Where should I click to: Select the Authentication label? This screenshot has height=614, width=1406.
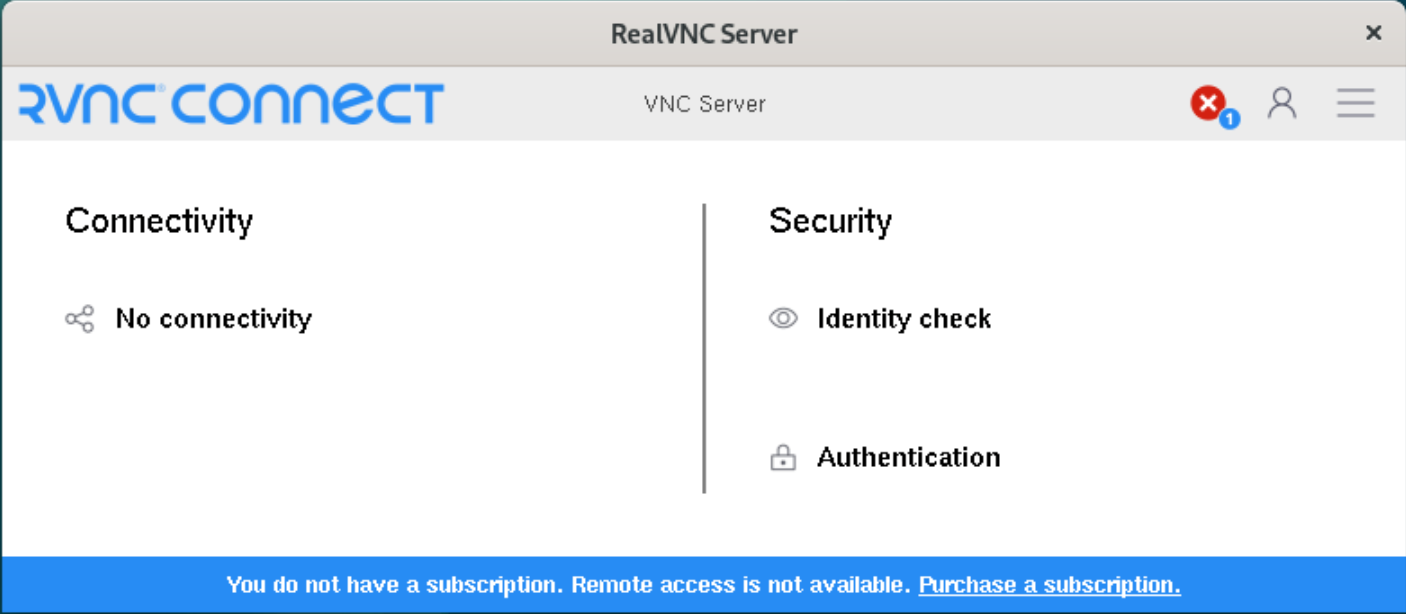(908, 457)
